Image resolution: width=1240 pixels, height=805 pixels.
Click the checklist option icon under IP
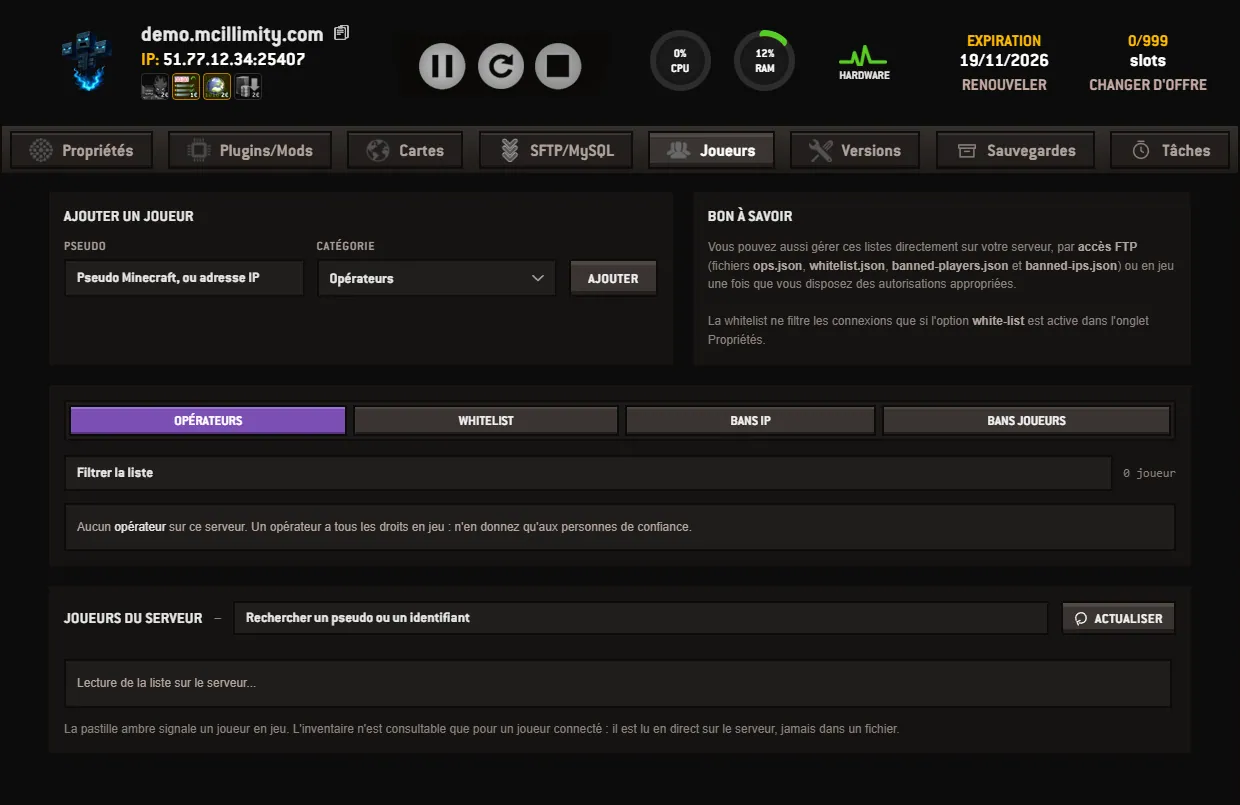[186, 87]
